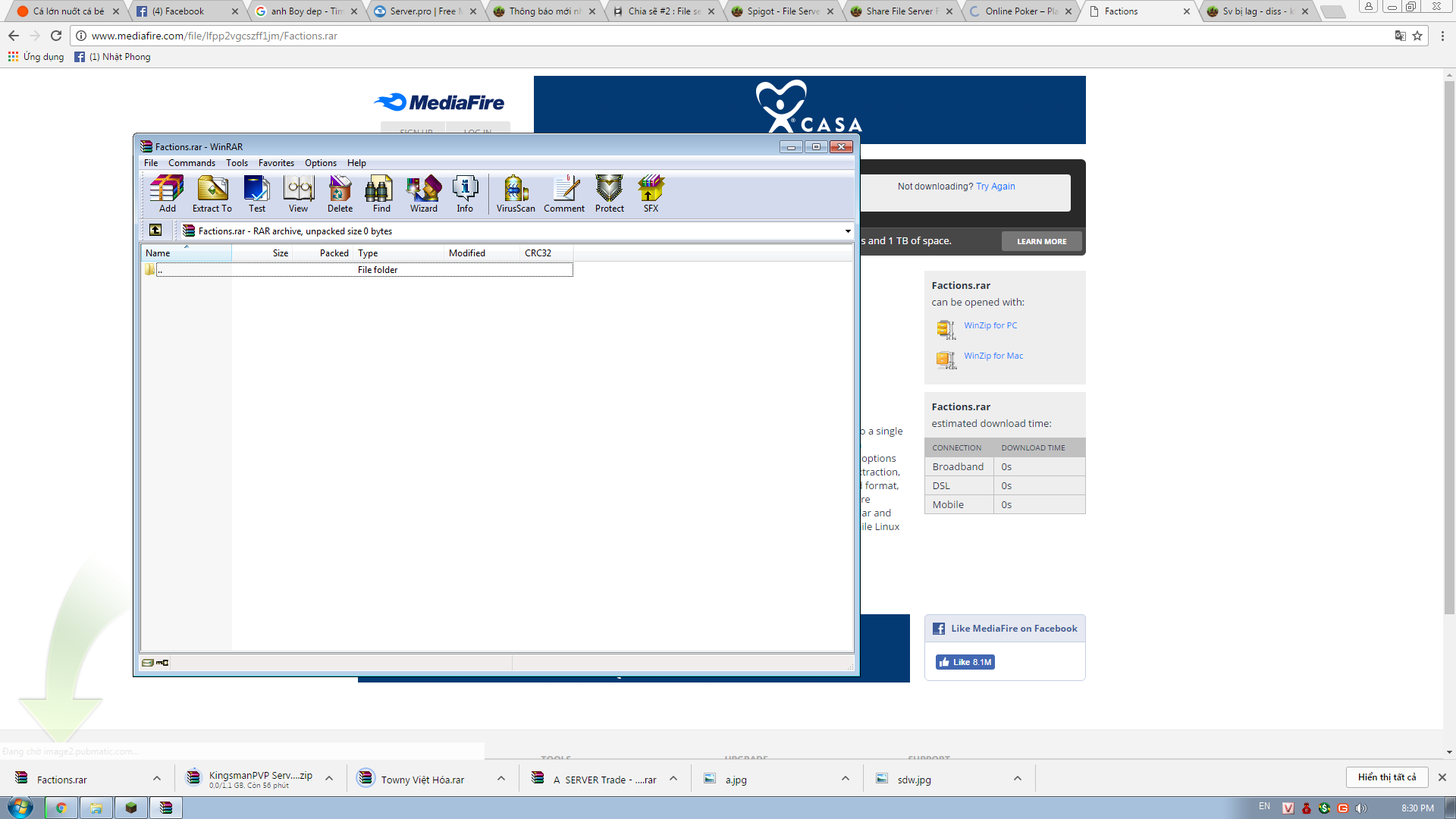Open the Favorites menu
1456x819 pixels.
pos(276,163)
